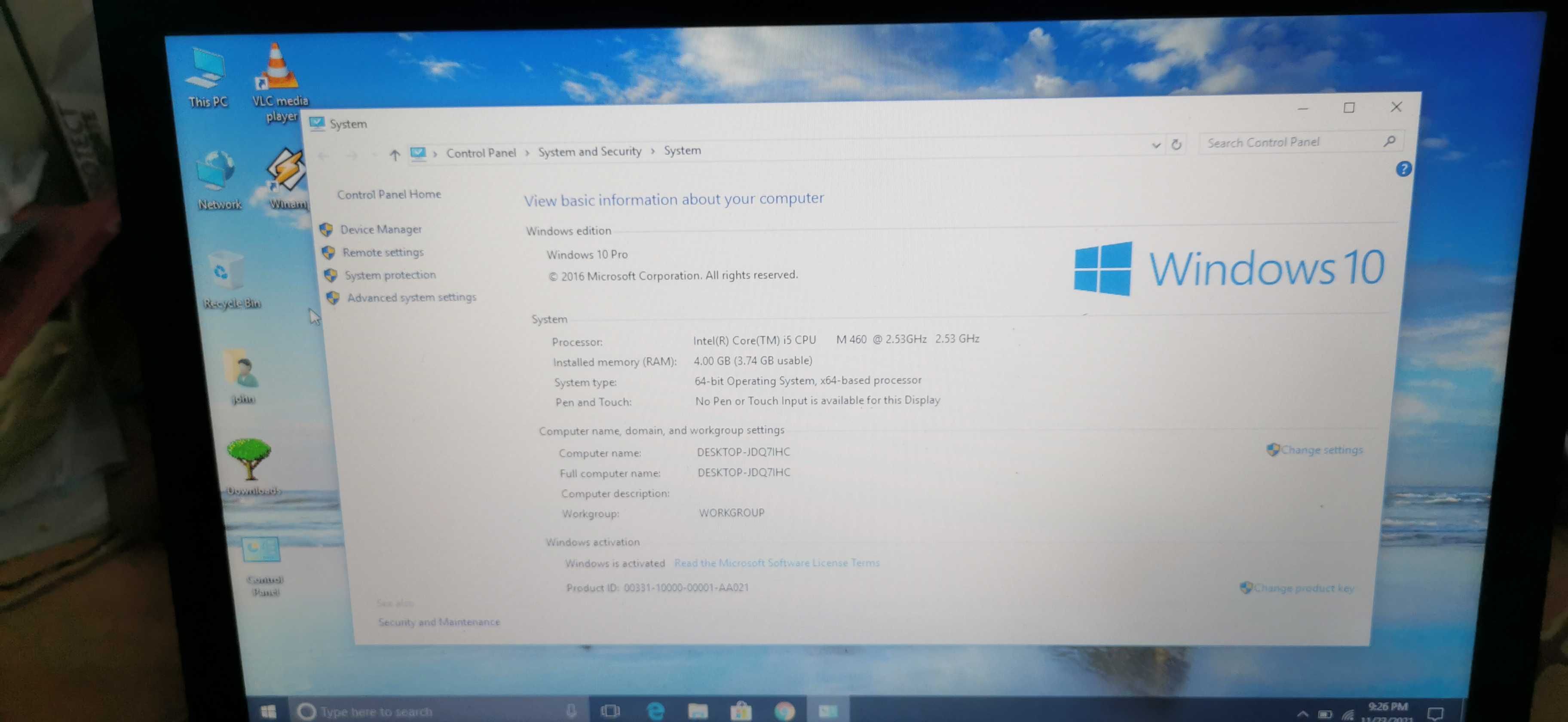Image resolution: width=1568 pixels, height=722 pixels.
Task: Expand the address bar history dropdown
Action: point(1156,145)
